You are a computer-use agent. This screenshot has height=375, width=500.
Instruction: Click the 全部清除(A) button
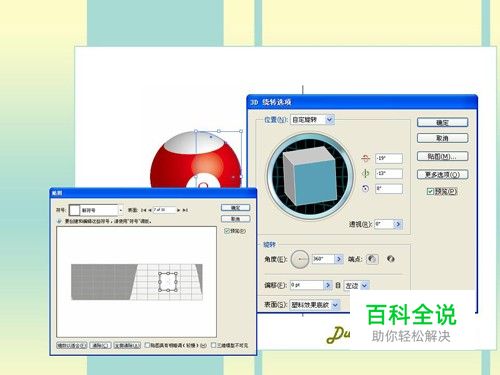[127, 345]
